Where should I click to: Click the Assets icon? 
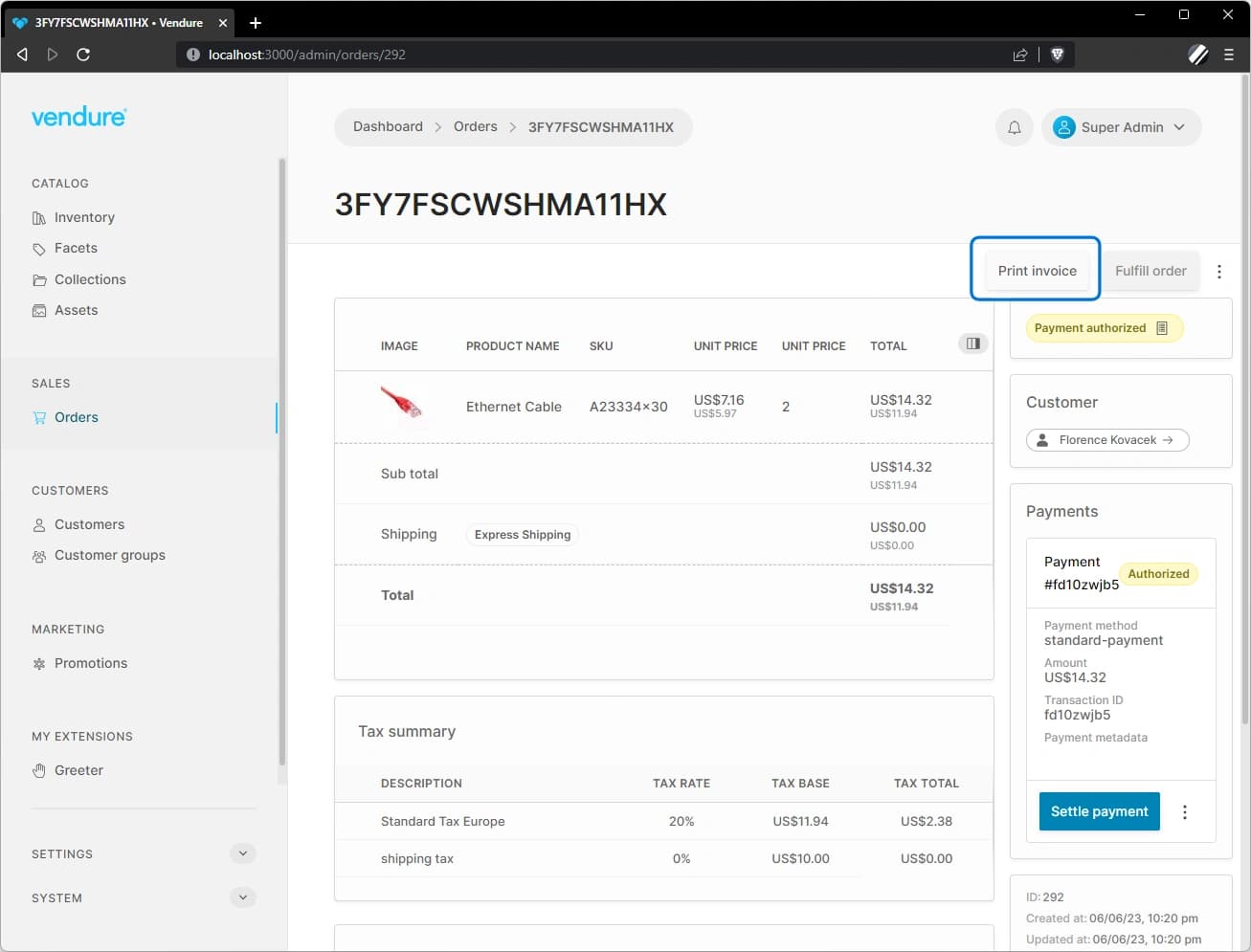tap(38, 310)
